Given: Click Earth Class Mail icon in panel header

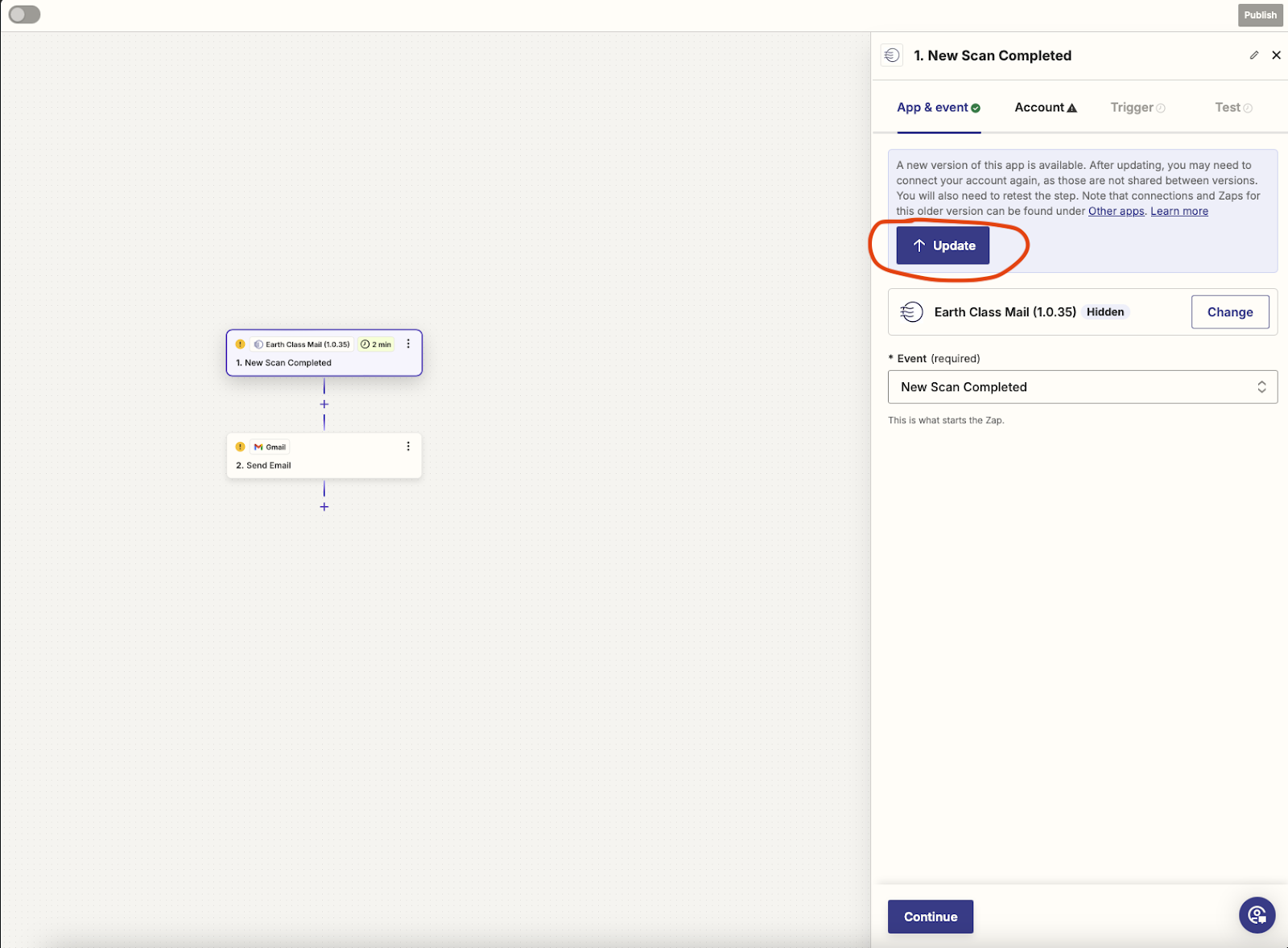Looking at the screenshot, I should tap(892, 56).
